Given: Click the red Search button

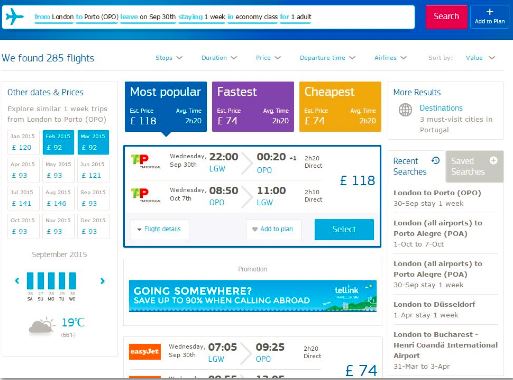Looking at the screenshot, I should pos(446,16).
